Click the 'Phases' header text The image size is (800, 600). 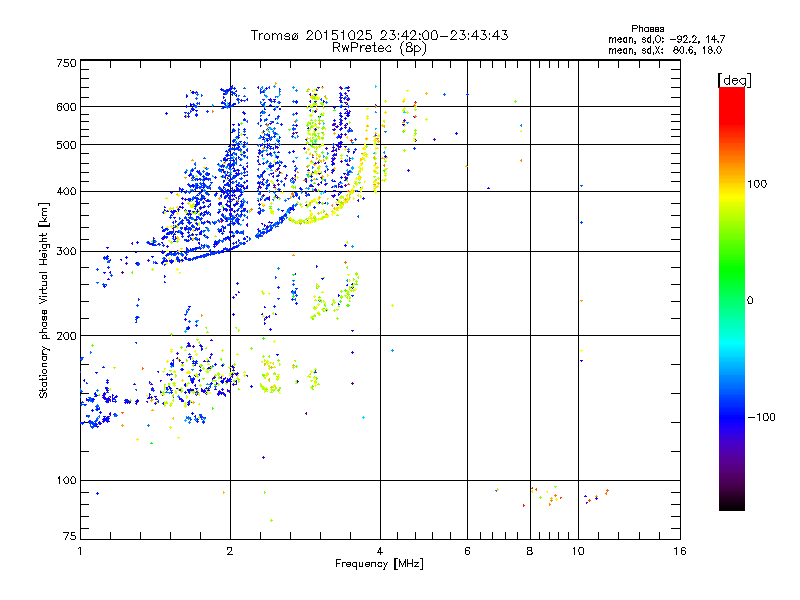click(647, 29)
